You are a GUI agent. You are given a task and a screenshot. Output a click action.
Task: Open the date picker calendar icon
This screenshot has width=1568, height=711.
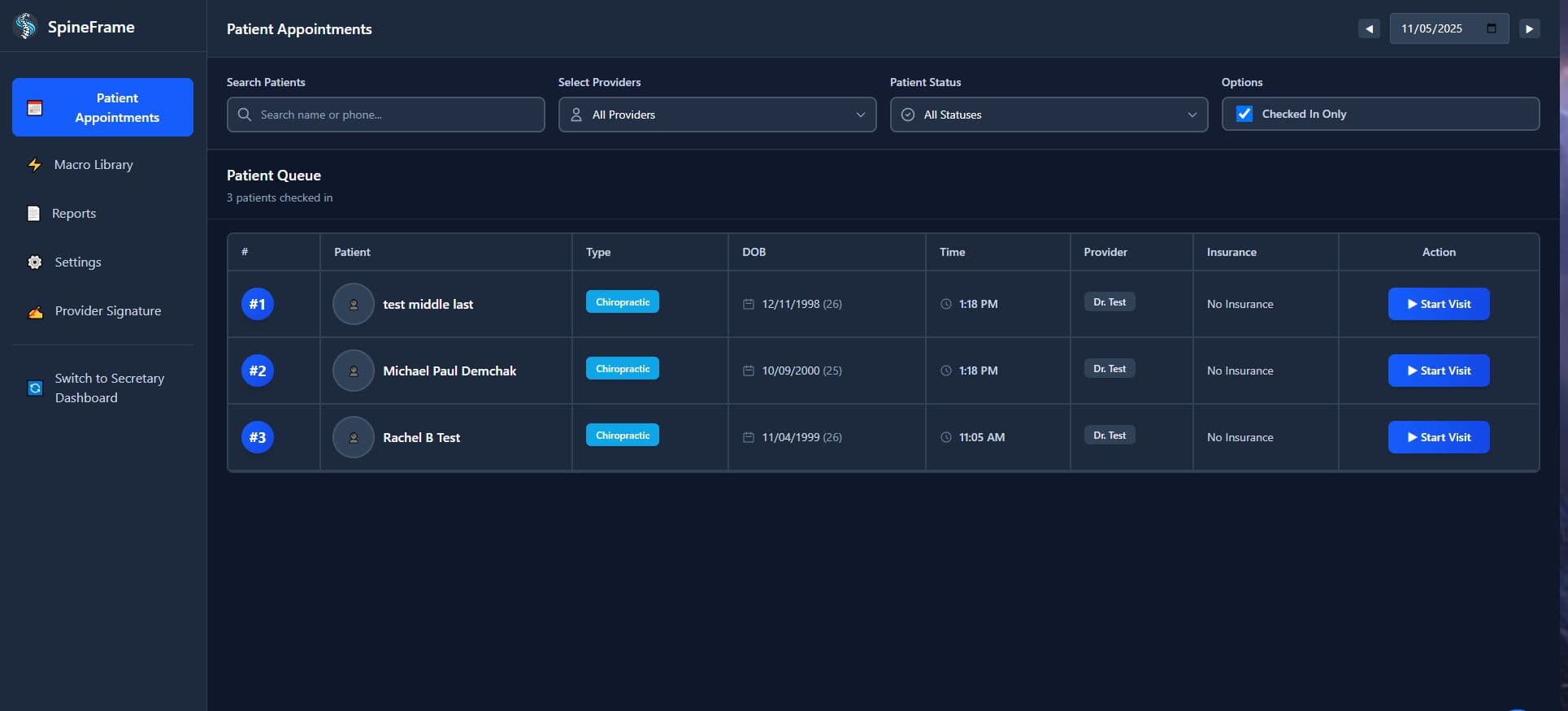(x=1491, y=28)
